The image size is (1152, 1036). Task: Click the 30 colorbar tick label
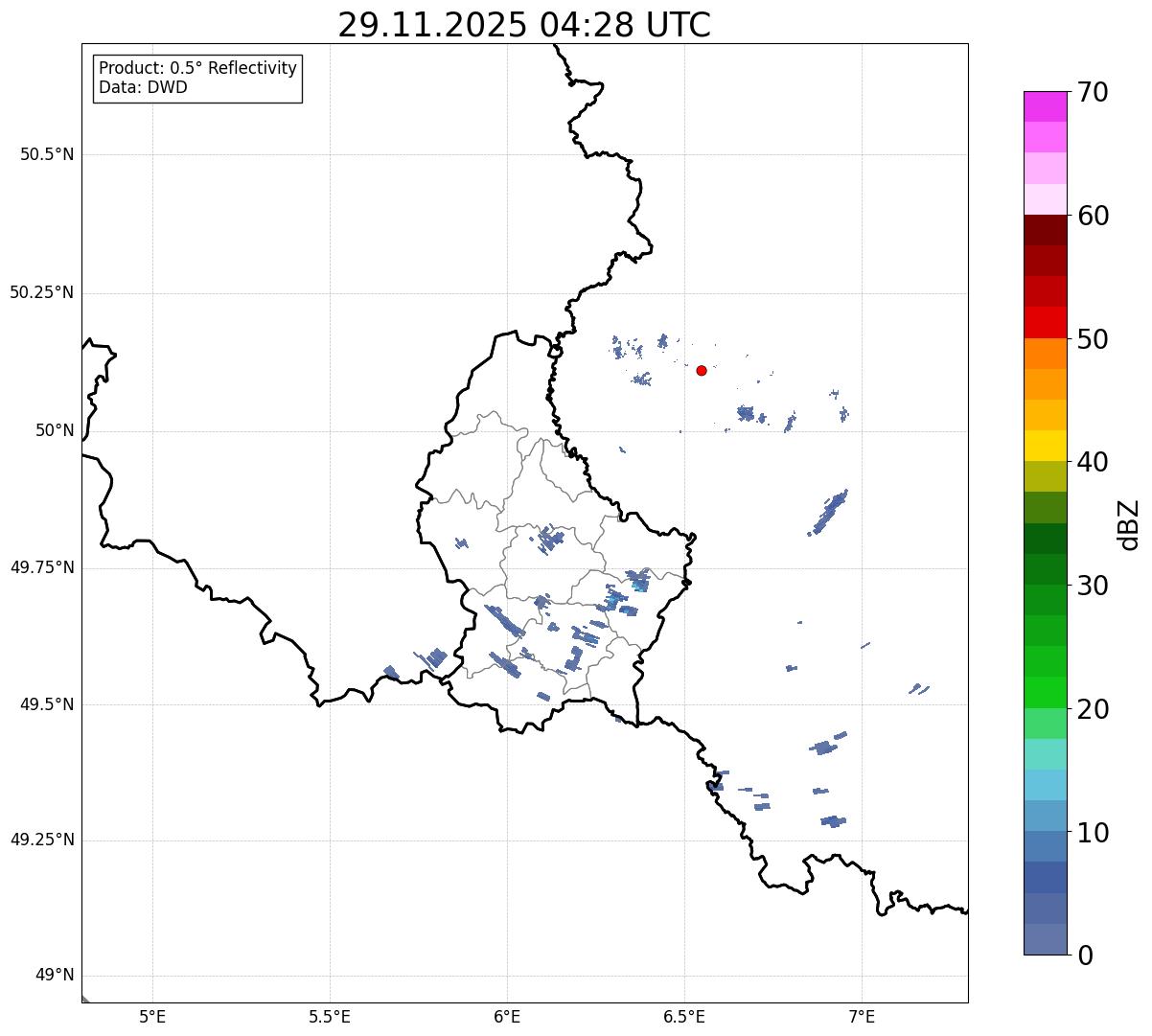click(x=1093, y=586)
